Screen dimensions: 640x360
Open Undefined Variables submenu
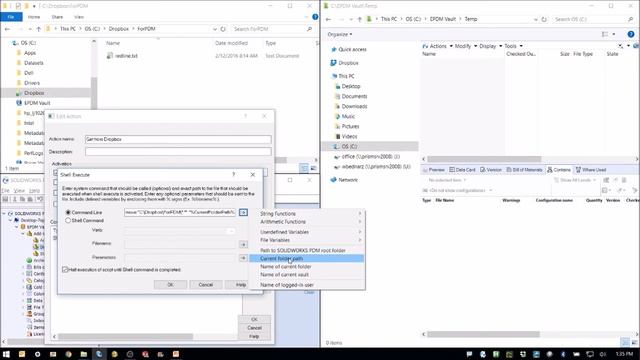307,232
